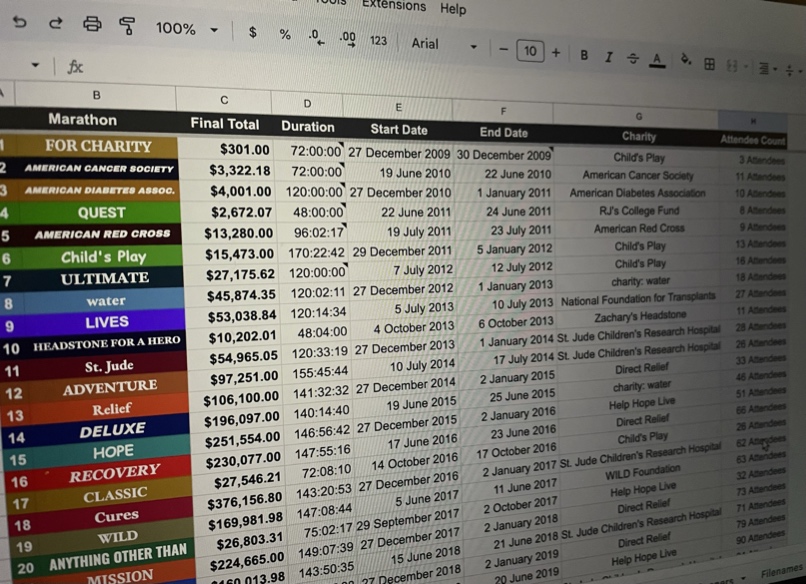Print the spreadsheet using printer icon
806x584 pixels.
coord(92,24)
